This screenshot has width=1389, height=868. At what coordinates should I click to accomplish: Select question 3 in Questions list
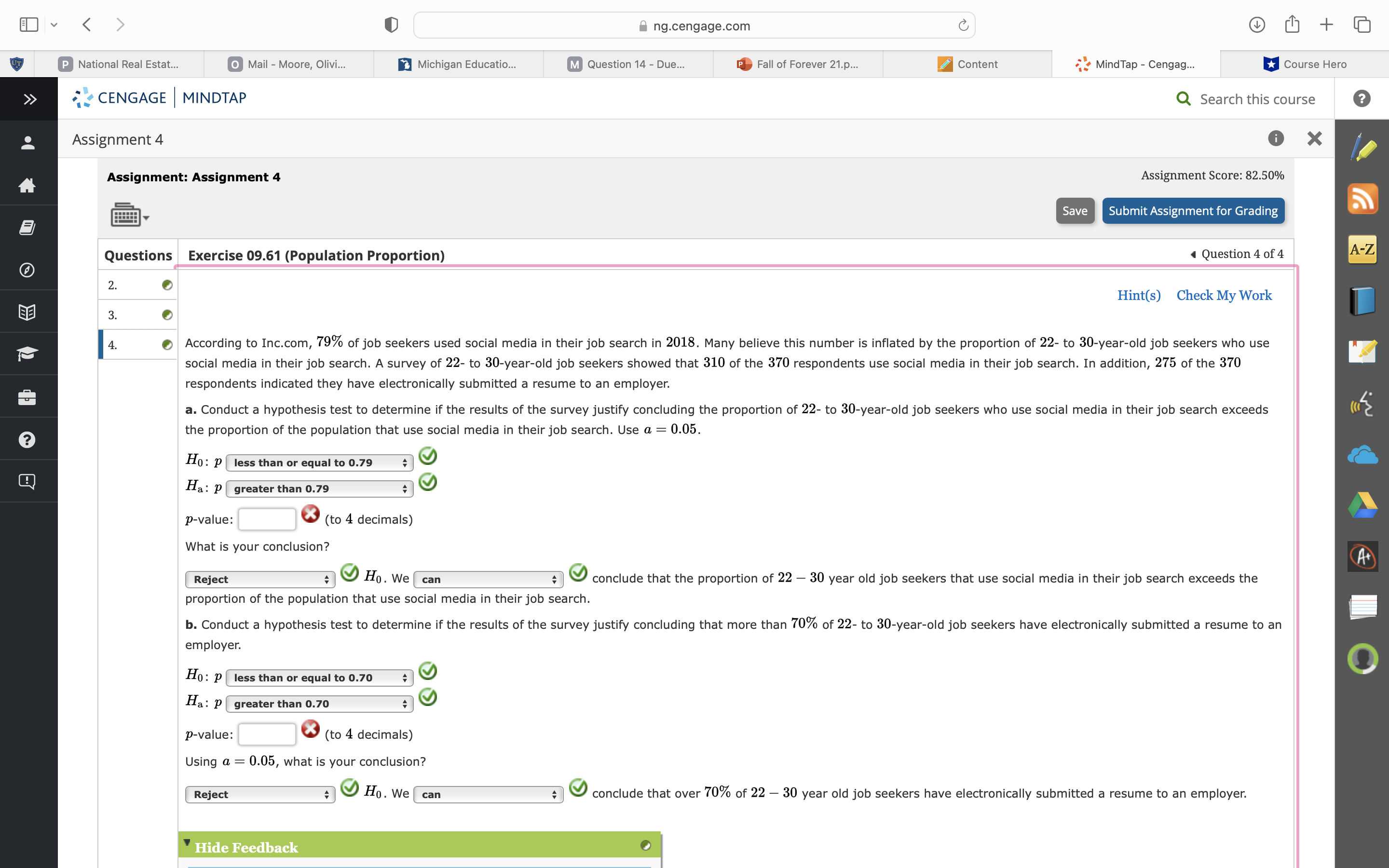(138, 314)
